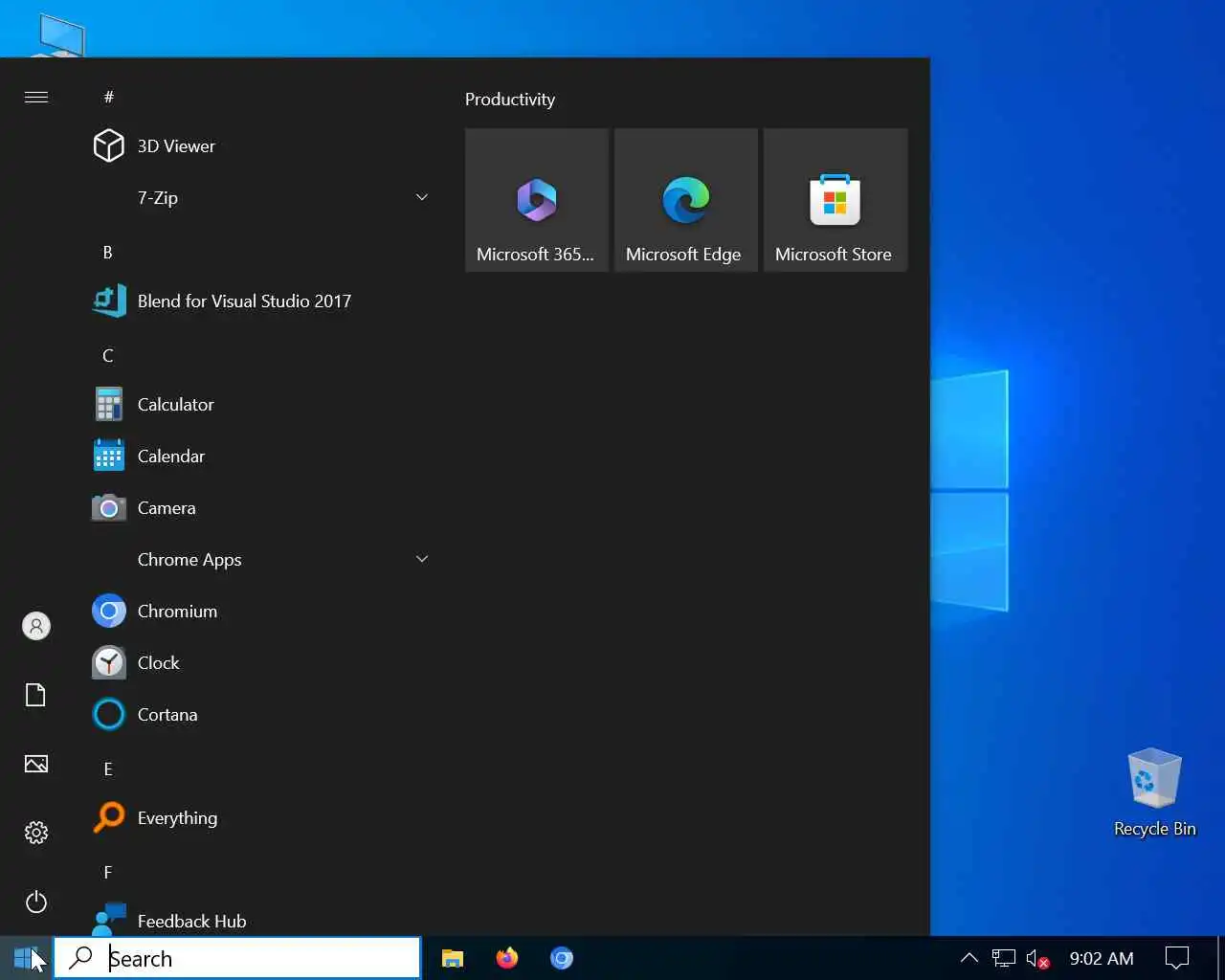Viewport: 1225px width, 980px height.
Task: Launch Firefox from the taskbar
Action: [507, 958]
